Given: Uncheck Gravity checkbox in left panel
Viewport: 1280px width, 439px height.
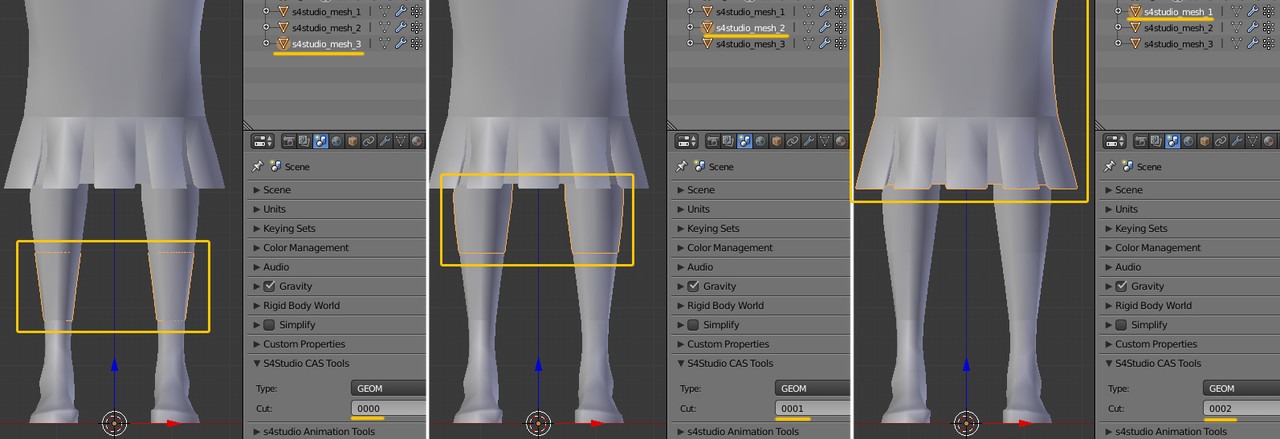Looking at the screenshot, I should click(269, 286).
